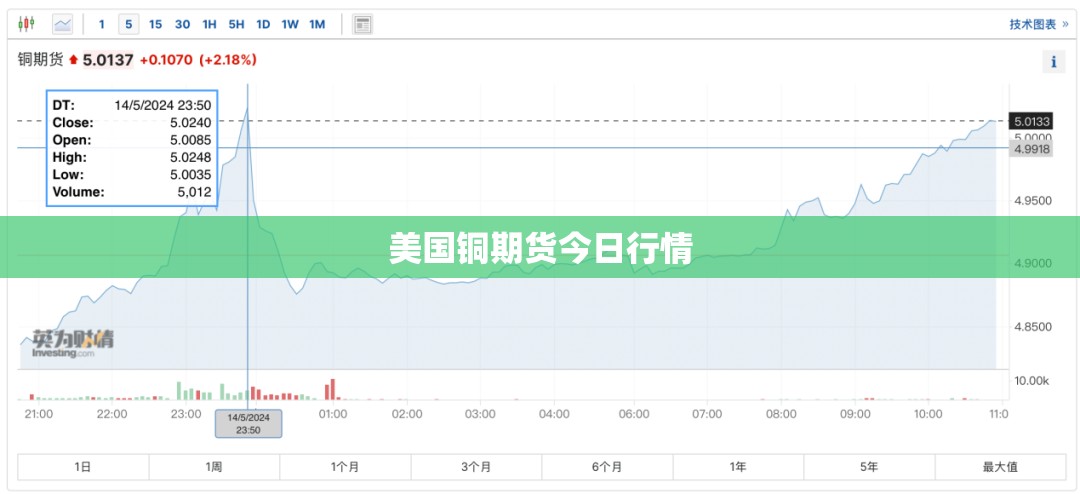Screen dimensions: 1080x494
Task: Click the 04:00 time axis label
Action: (x=554, y=413)
